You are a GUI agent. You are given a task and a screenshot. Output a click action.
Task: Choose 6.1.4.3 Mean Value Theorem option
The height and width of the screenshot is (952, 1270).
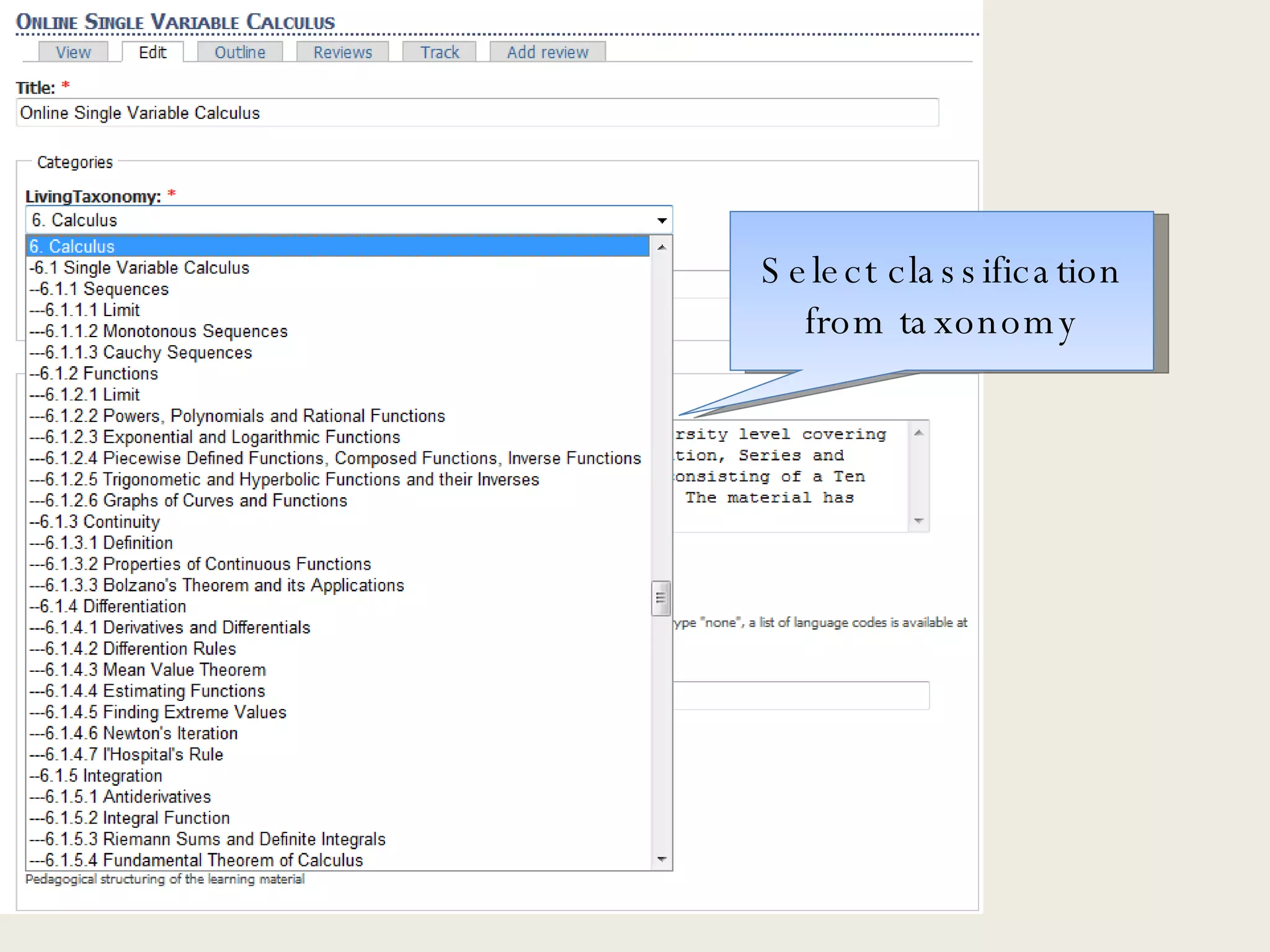click(x=155, y=670)
